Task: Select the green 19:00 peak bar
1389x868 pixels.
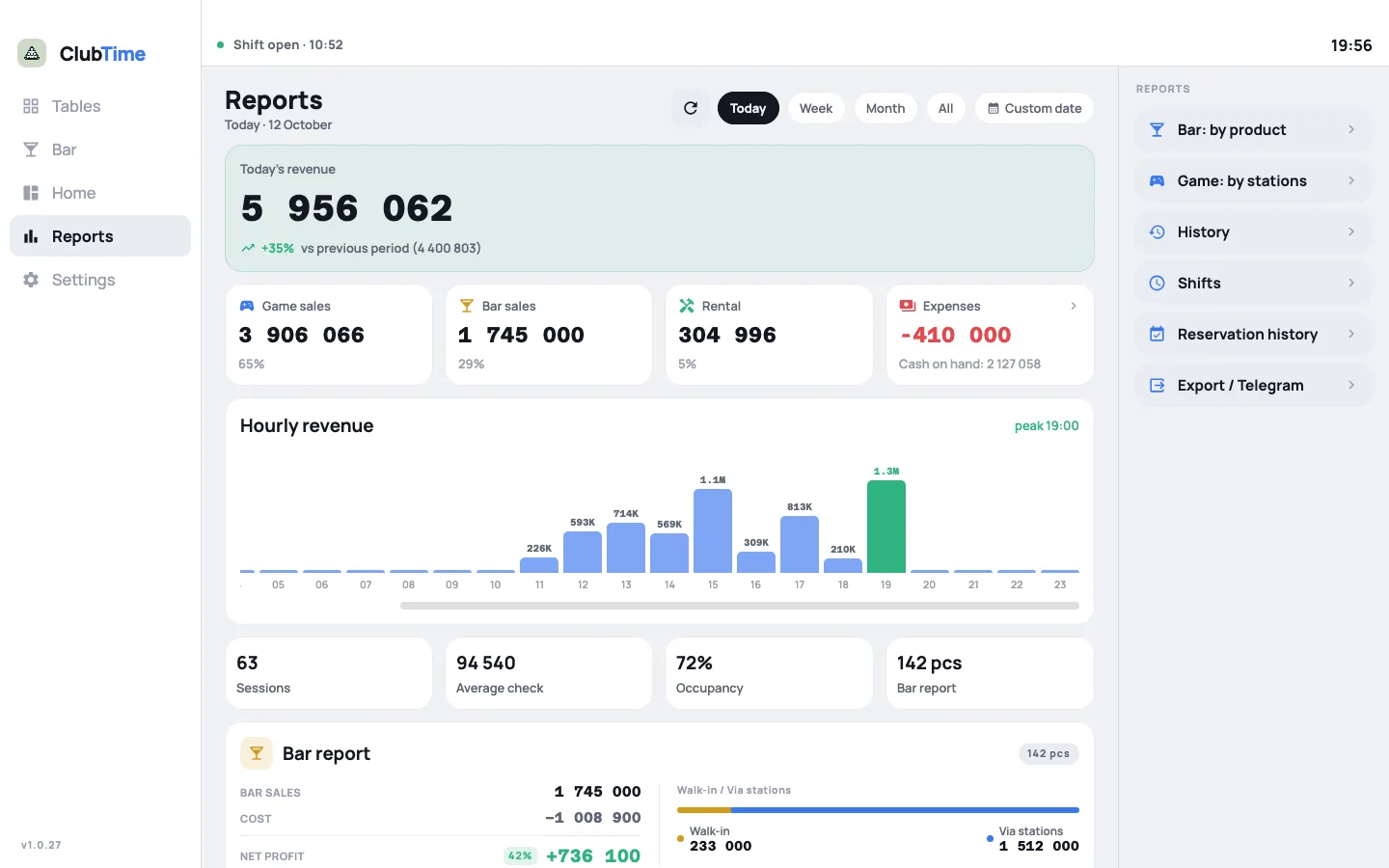Action: point(886,527)
